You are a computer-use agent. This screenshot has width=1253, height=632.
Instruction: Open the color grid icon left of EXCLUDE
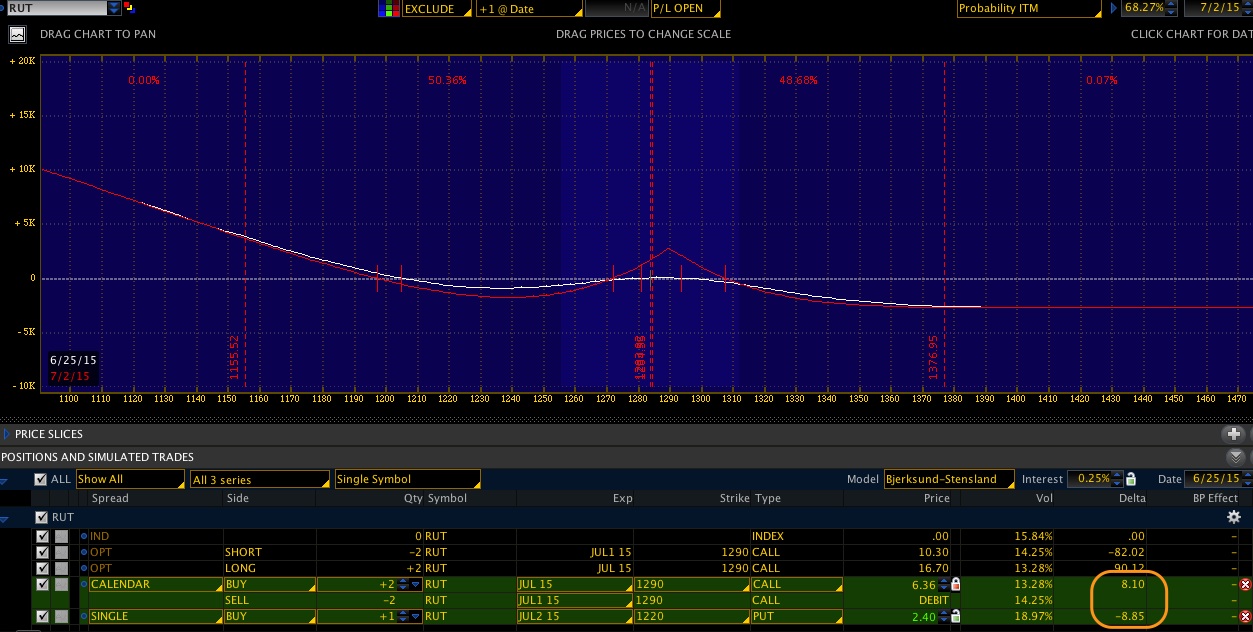coord(388,9)
